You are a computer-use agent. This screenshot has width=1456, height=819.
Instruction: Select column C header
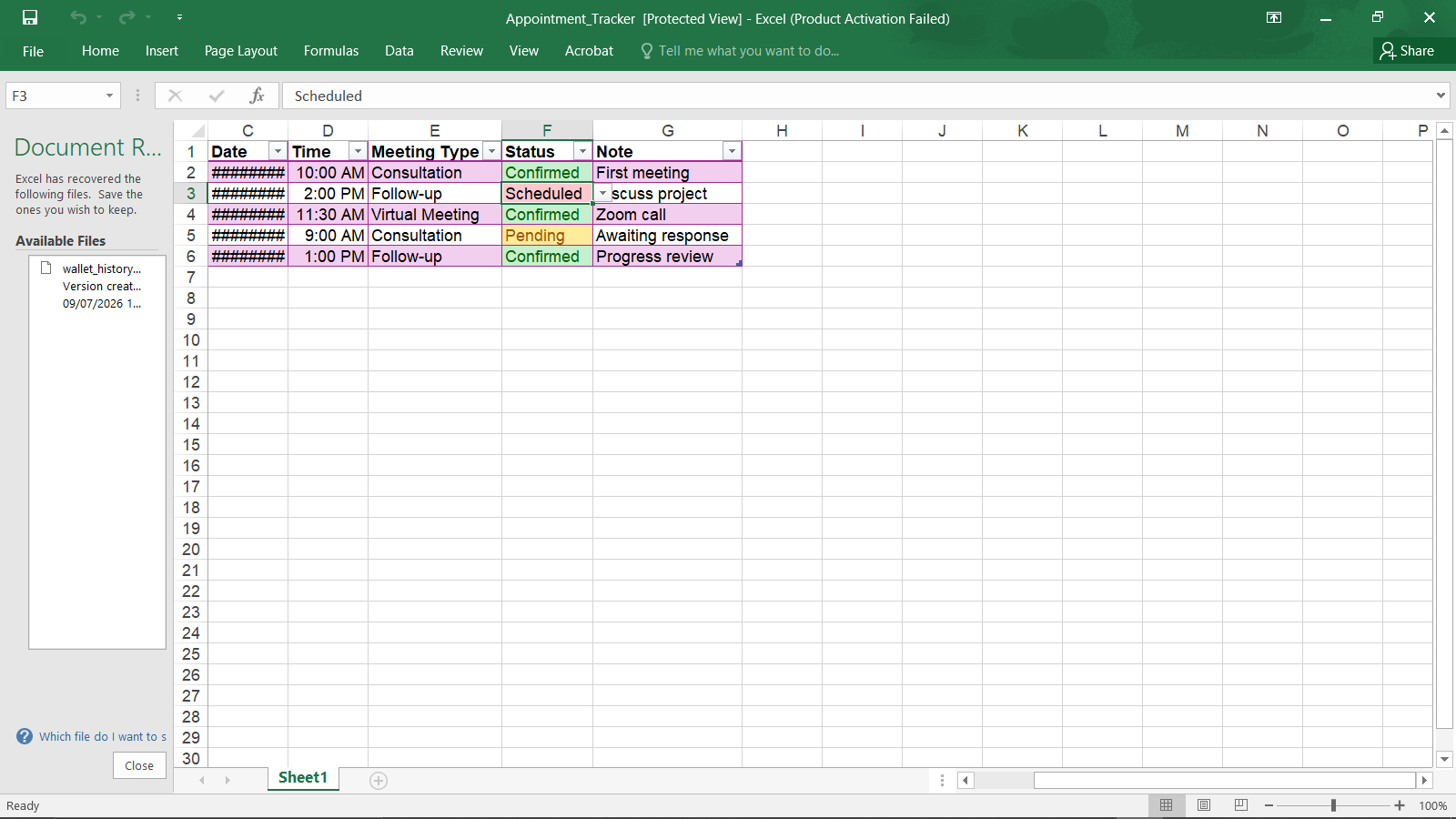pyautogui.click(x=248, y=131)
